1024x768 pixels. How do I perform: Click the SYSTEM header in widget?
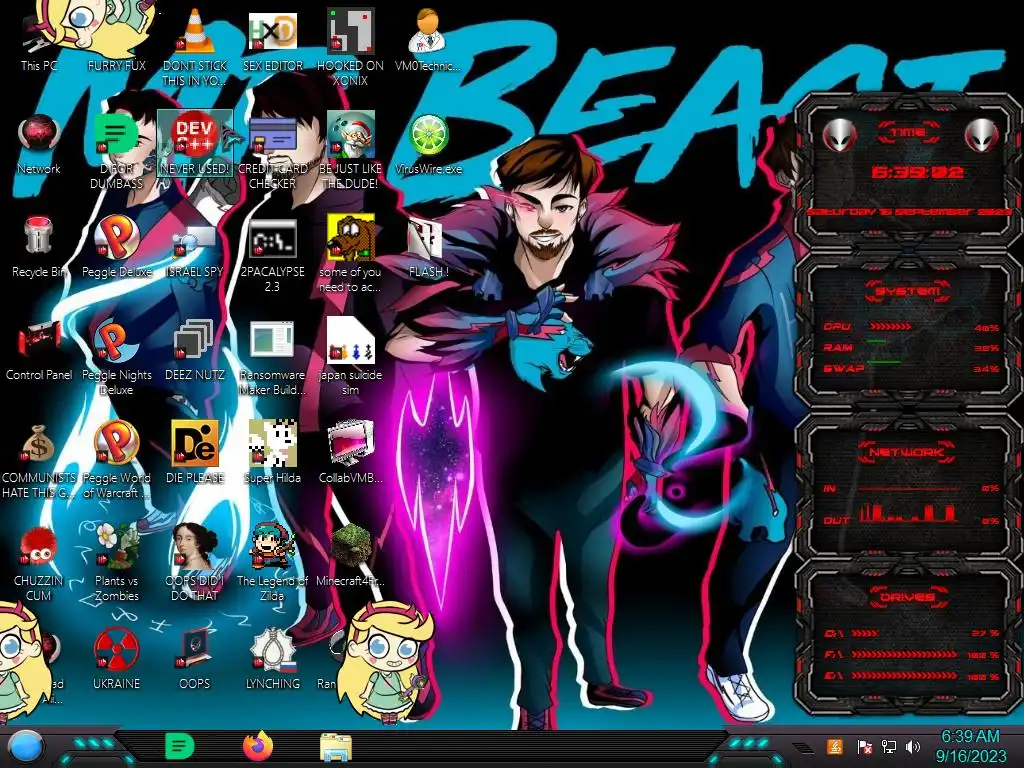coord(908,291)
